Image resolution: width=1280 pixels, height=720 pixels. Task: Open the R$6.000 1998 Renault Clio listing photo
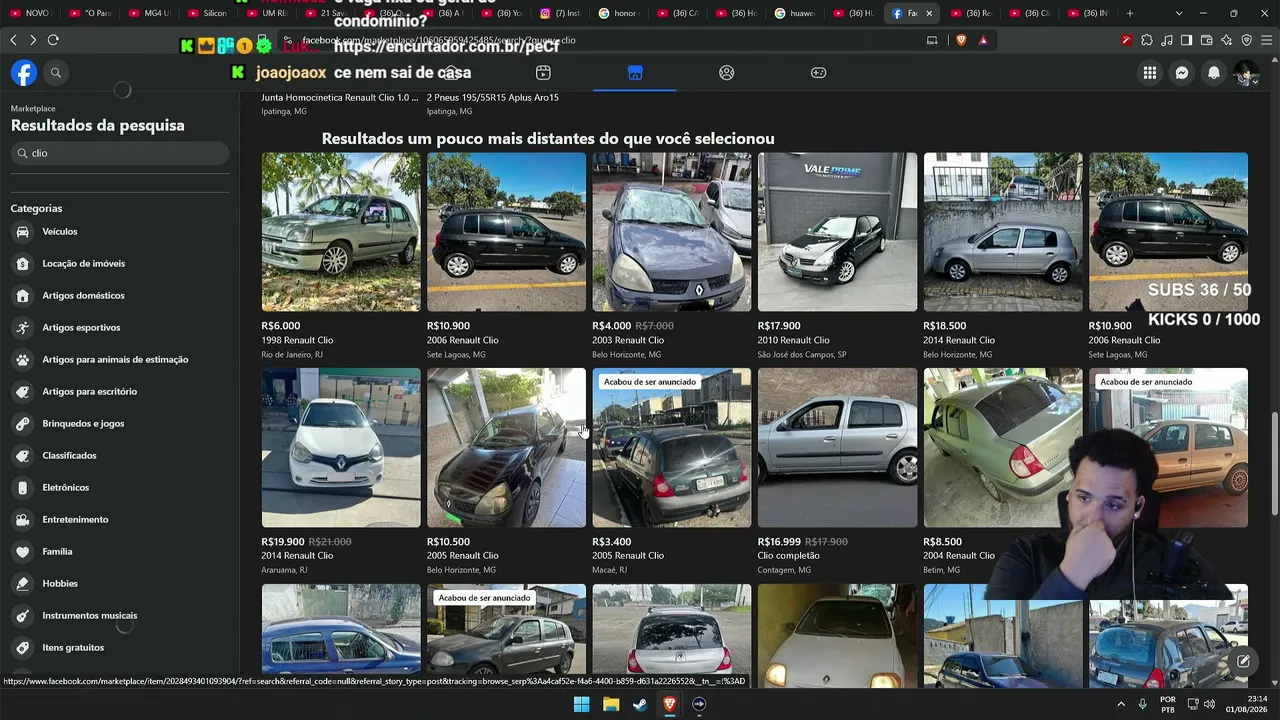click(341, 232)
